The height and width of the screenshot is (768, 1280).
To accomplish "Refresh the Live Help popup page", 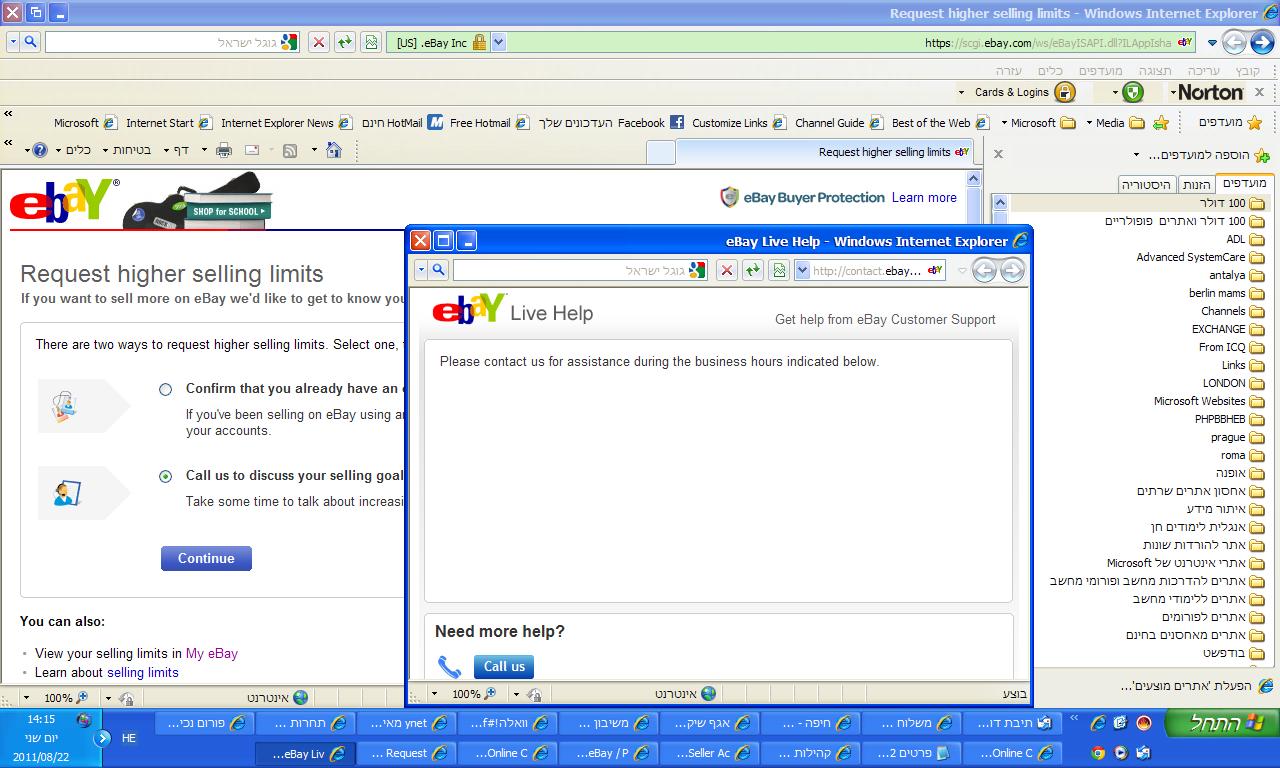I will pos(752,270).
